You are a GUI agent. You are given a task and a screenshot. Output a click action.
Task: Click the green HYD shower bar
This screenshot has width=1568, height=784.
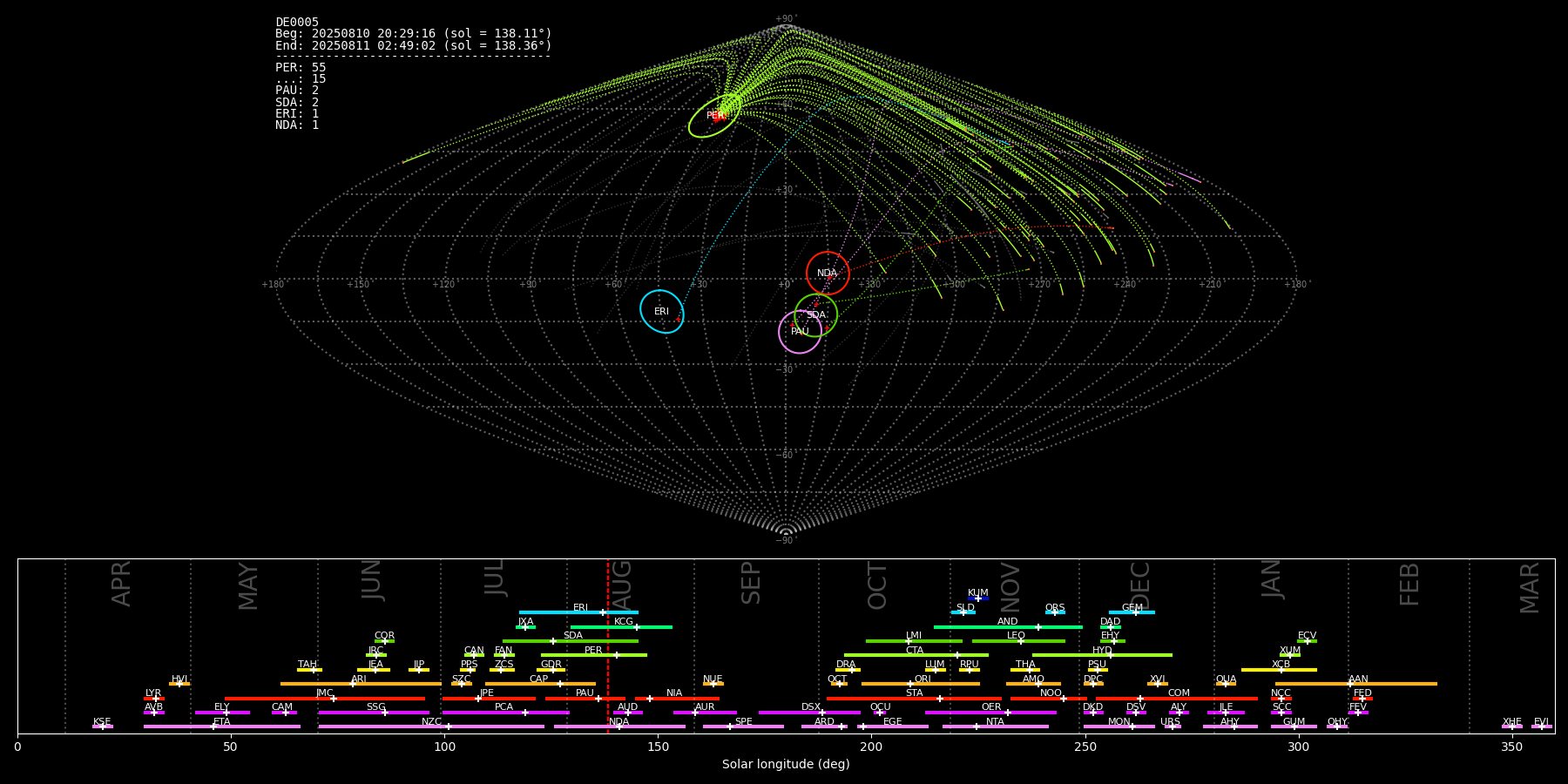pos(1102,655)
